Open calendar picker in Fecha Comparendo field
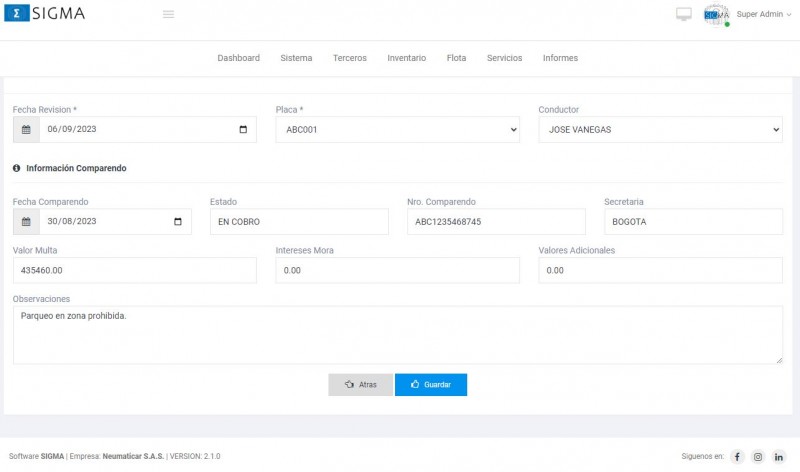The image size is (800, 472). pos(178,222)
